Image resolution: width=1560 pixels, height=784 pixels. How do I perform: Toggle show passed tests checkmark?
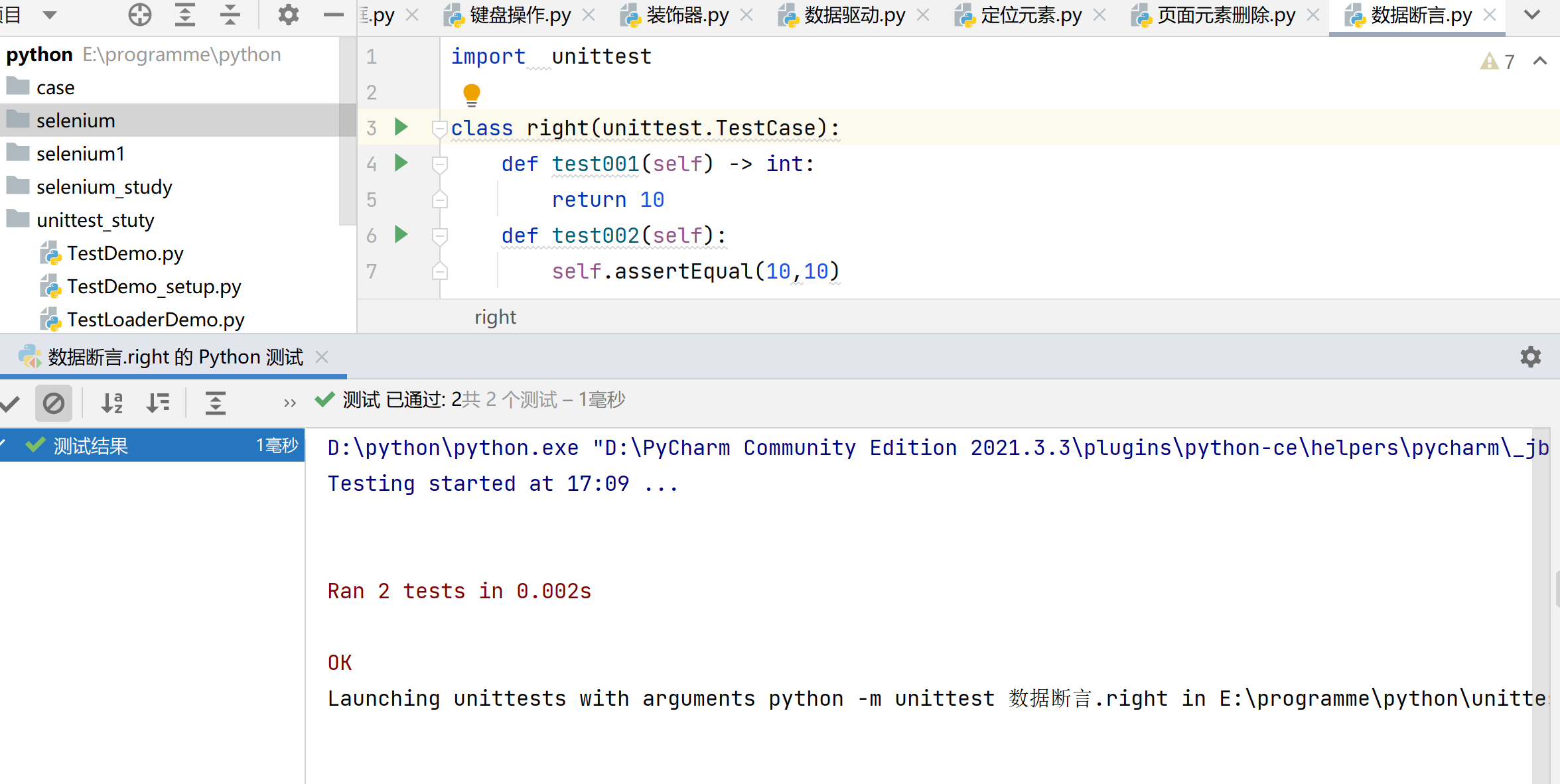tap(11, 403)
